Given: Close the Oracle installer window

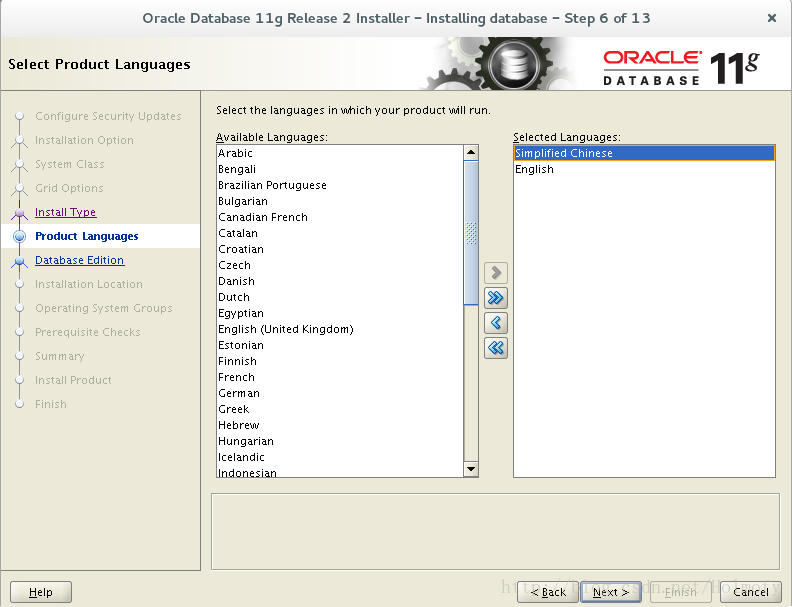Looking at the screenshot, I should pos(771,18).
